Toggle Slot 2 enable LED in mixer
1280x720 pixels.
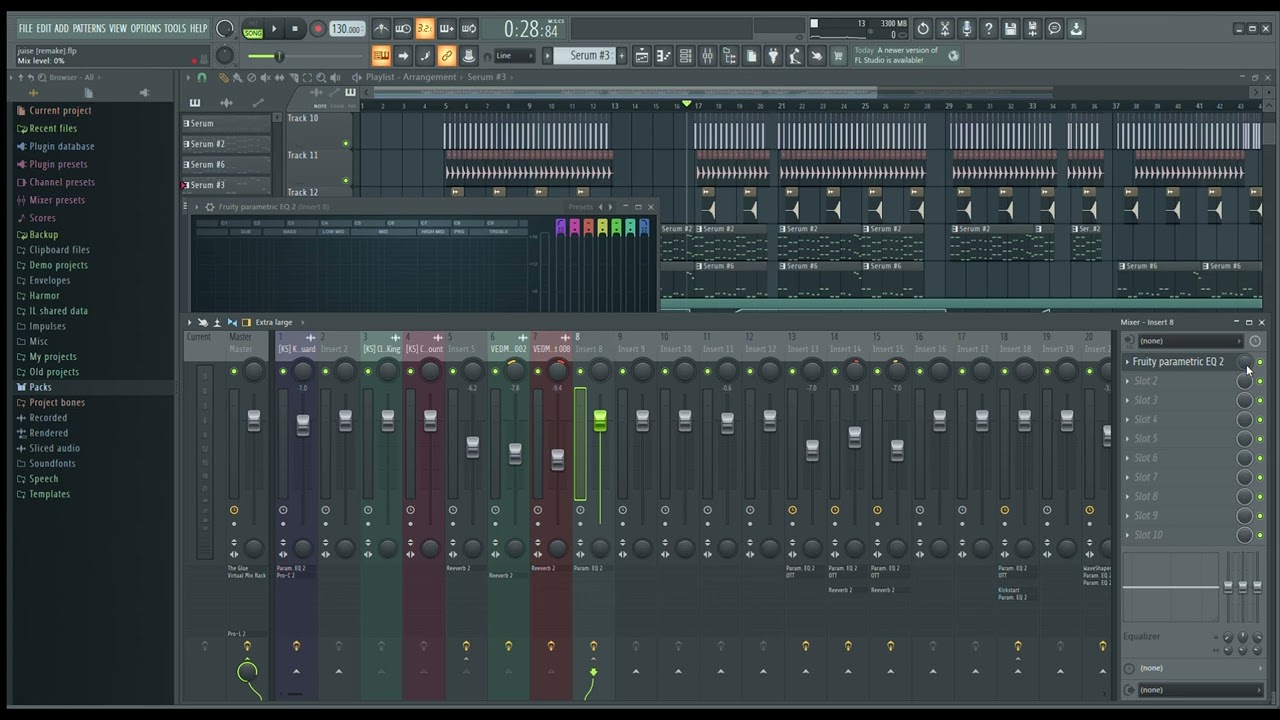click(1260, 381)
